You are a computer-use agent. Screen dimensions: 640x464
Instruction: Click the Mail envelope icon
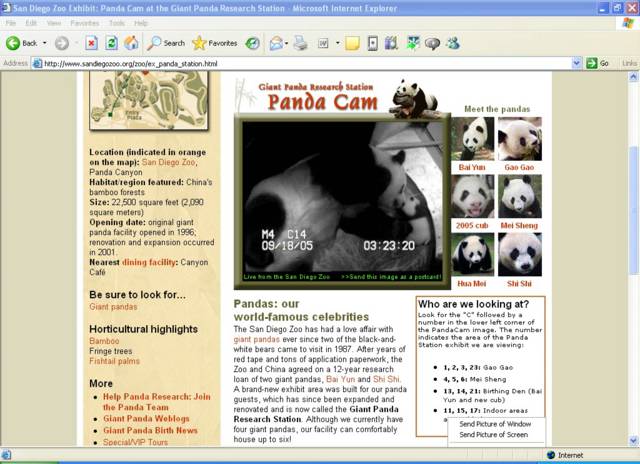coord(276,43)
